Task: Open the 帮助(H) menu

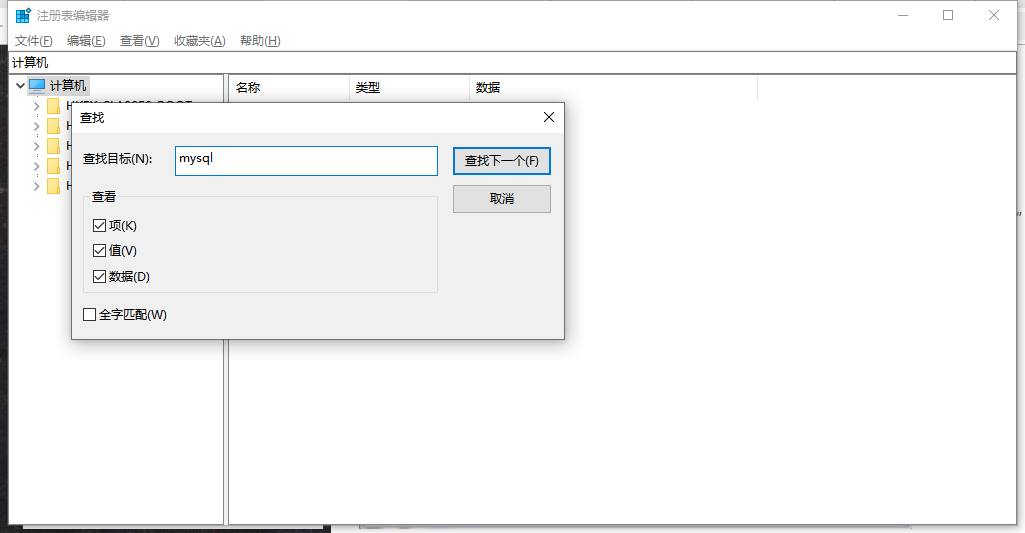Action: pos(260,41)
